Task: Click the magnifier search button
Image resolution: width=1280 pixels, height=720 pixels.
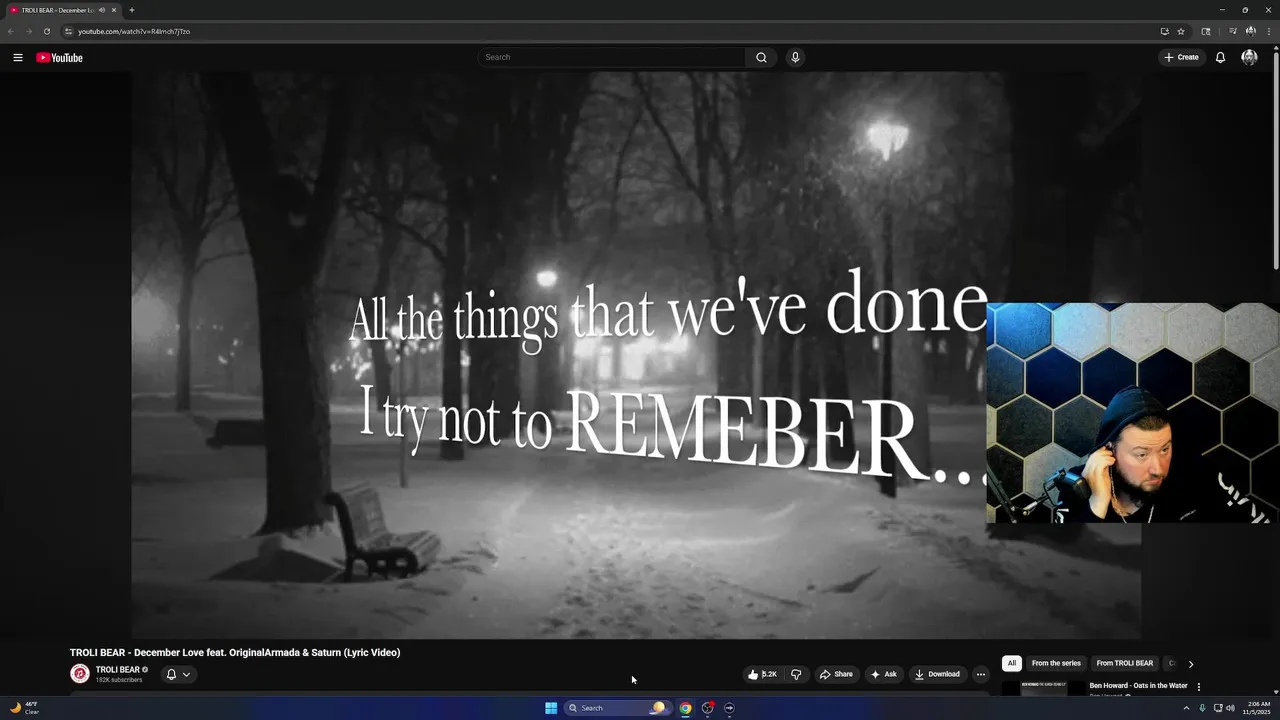Action: point(761,57)
